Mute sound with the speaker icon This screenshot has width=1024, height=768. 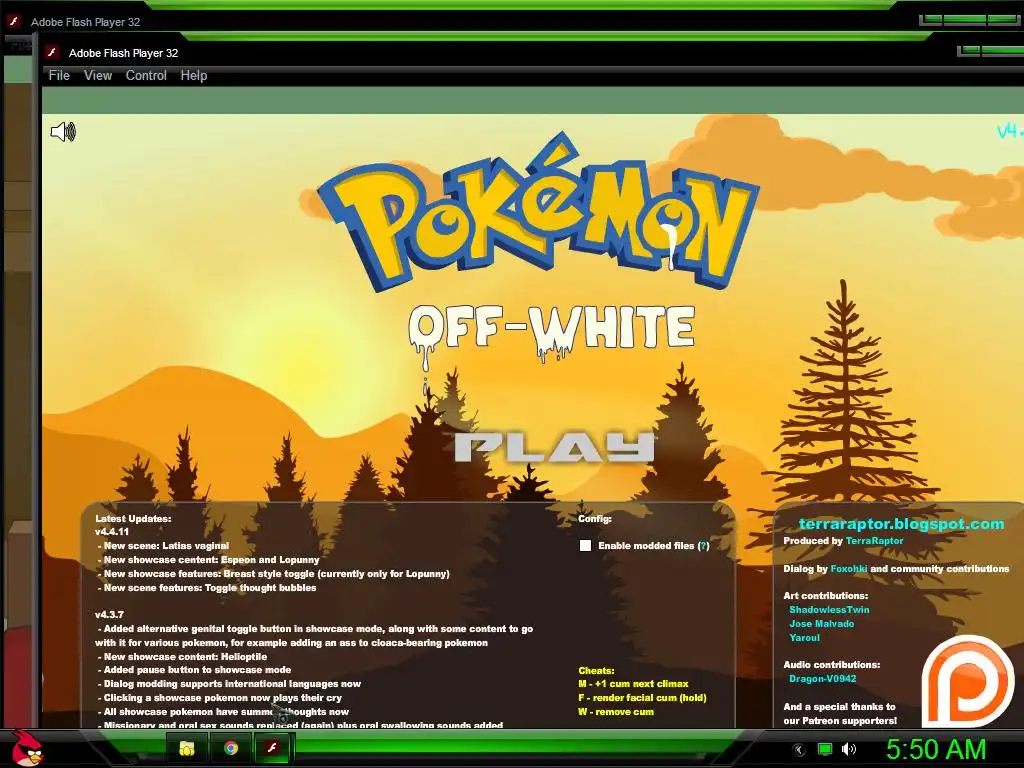click(x=63, y=132)
